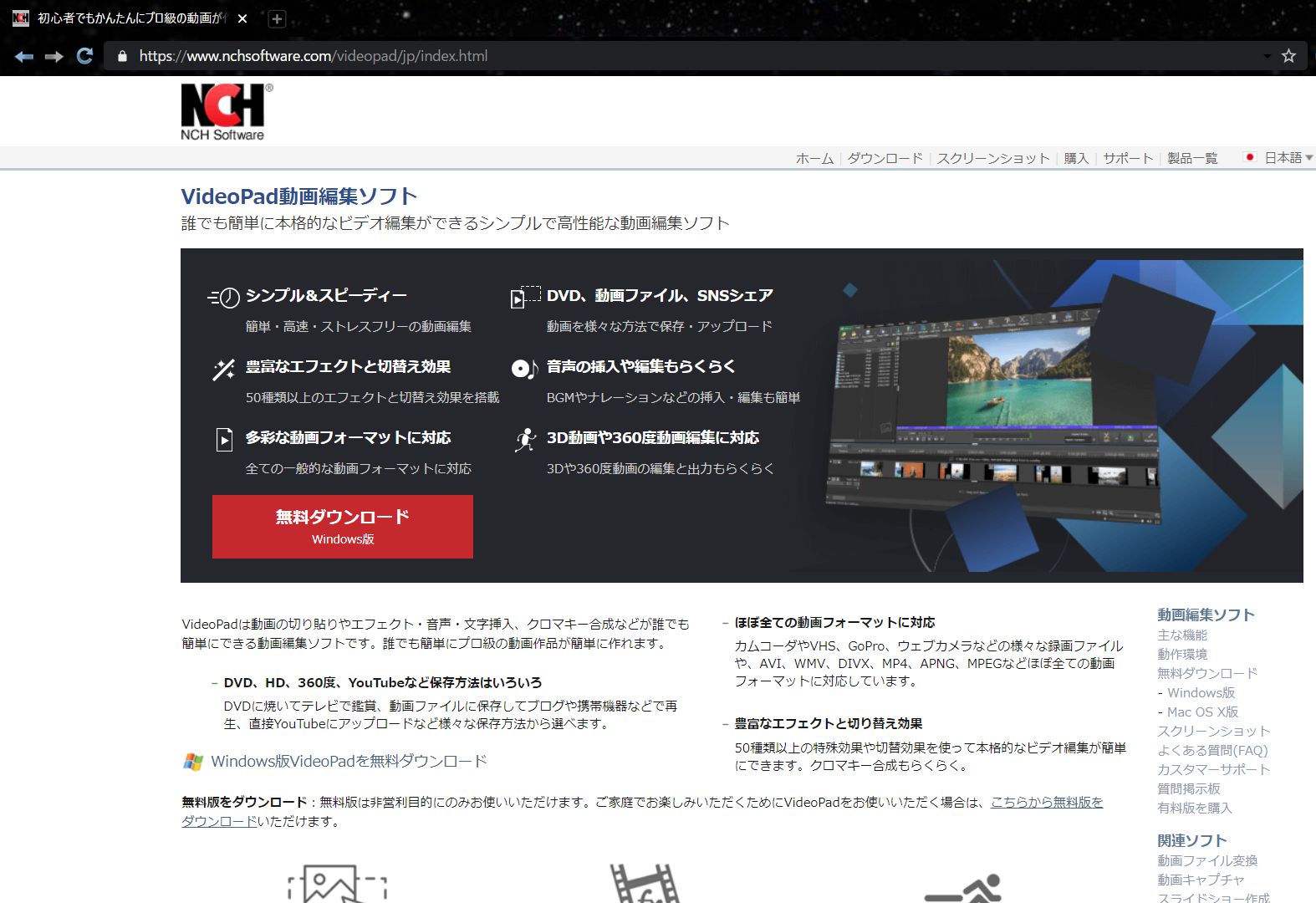Open a new tab with the plus icon
1316x903 pixels.
pyautogui.click(x=277, y=18)
